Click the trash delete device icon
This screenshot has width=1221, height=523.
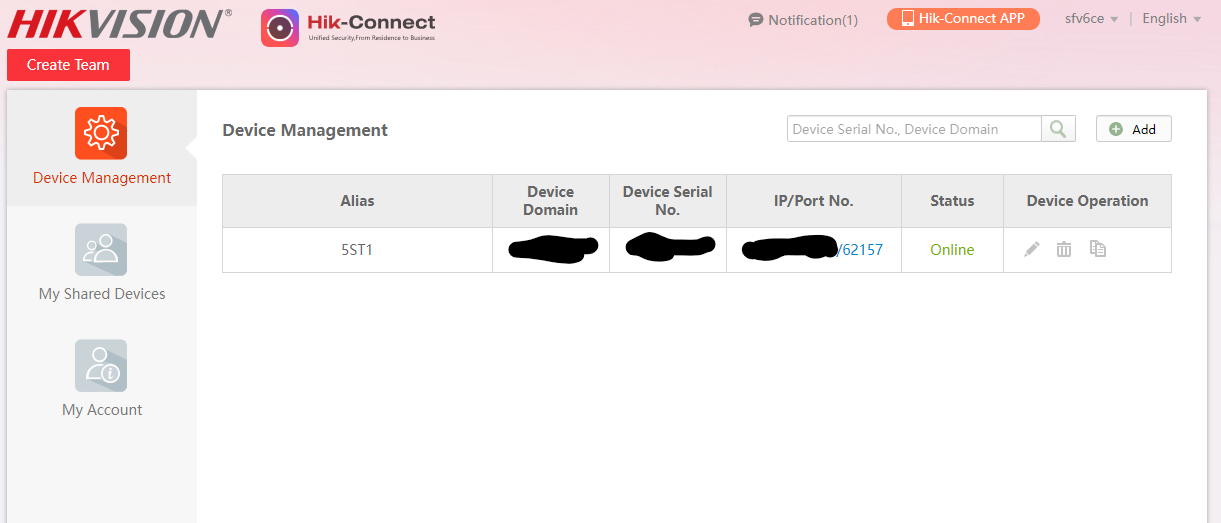(1064, 249)
